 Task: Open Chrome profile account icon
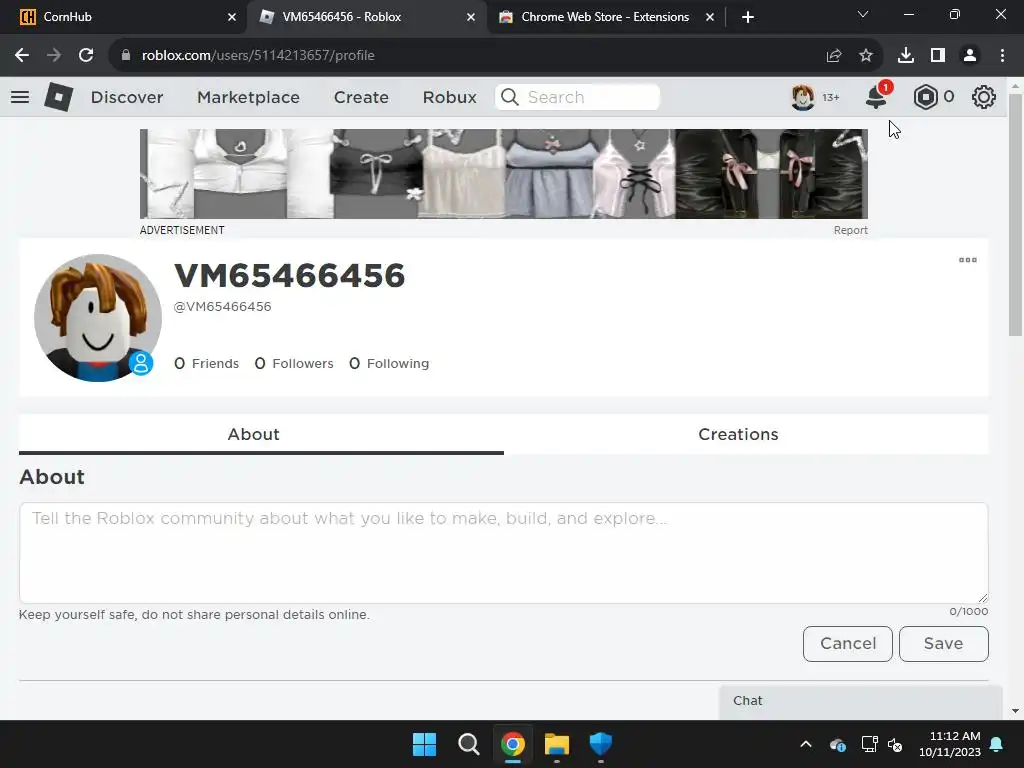click(x=970, y=56)
